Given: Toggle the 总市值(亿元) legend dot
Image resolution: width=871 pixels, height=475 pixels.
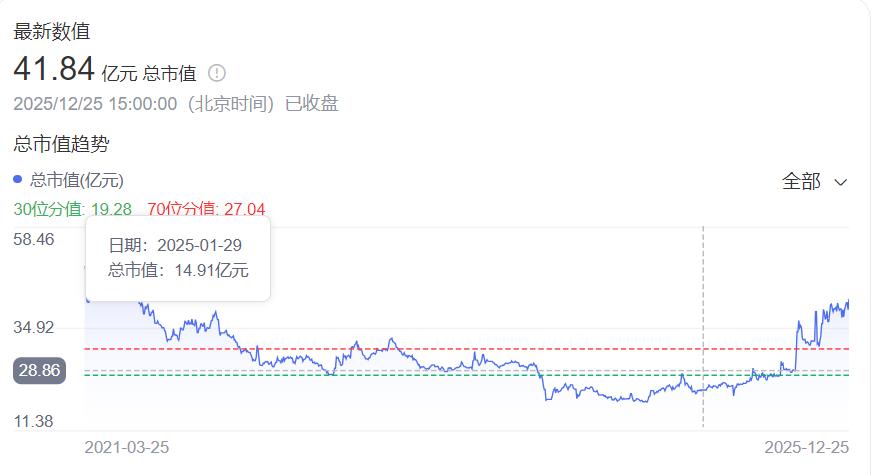Looking at the screenshot, I should tap(17, 180).
